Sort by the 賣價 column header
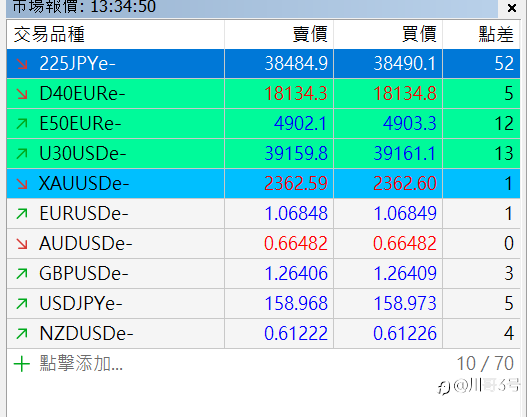This screenshot has height=417, width=527. point(279,34)
